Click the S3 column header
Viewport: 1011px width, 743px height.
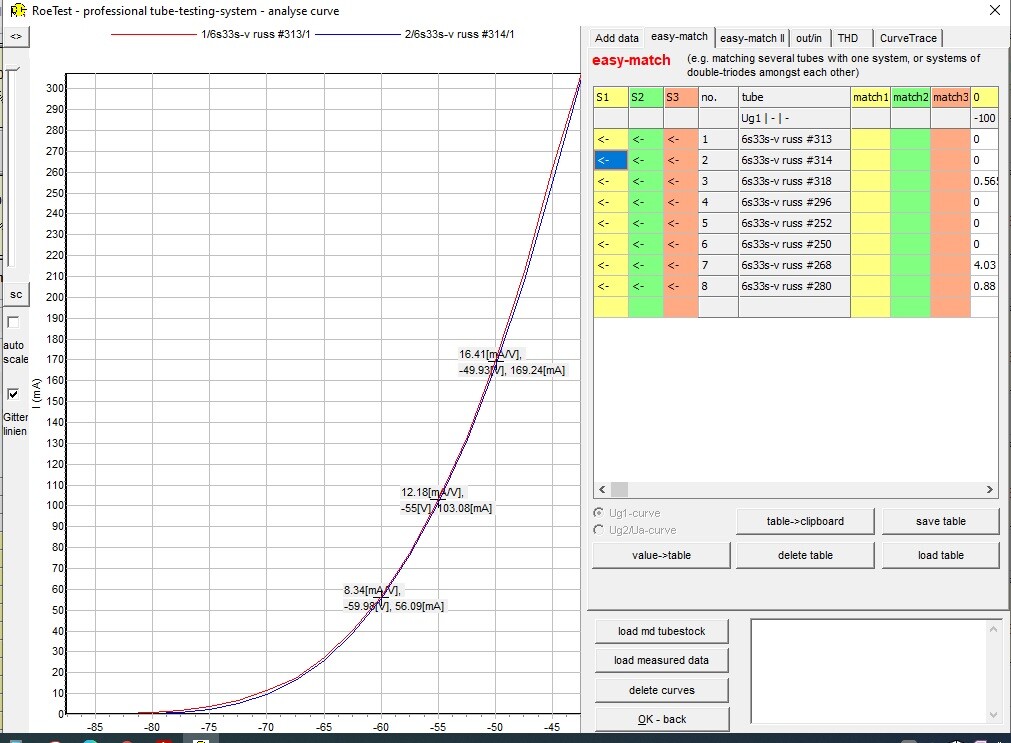point(680,97)
